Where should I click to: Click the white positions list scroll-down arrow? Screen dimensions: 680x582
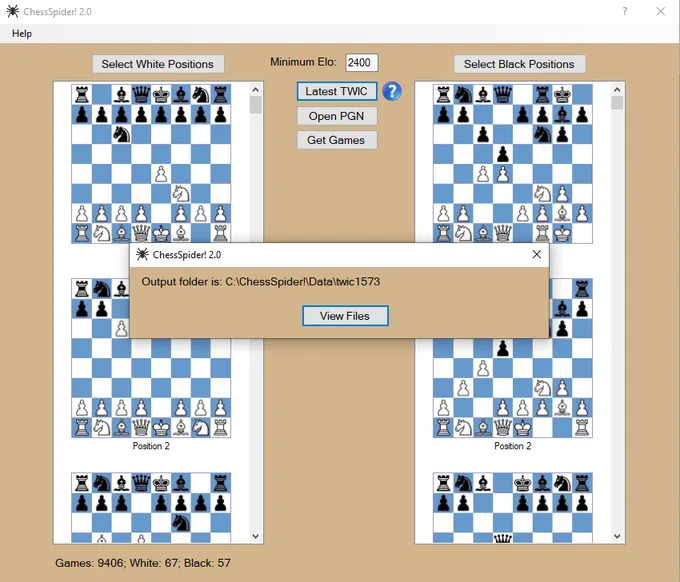tap(255, 536)
